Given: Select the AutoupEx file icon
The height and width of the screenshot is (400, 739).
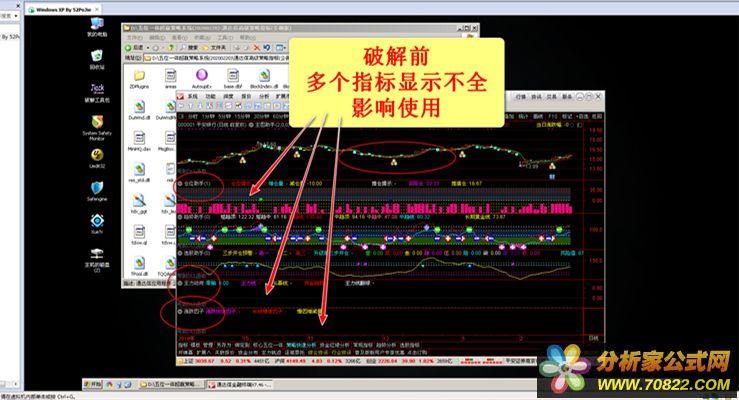Looking at the screenshot, I should point(199,78).
